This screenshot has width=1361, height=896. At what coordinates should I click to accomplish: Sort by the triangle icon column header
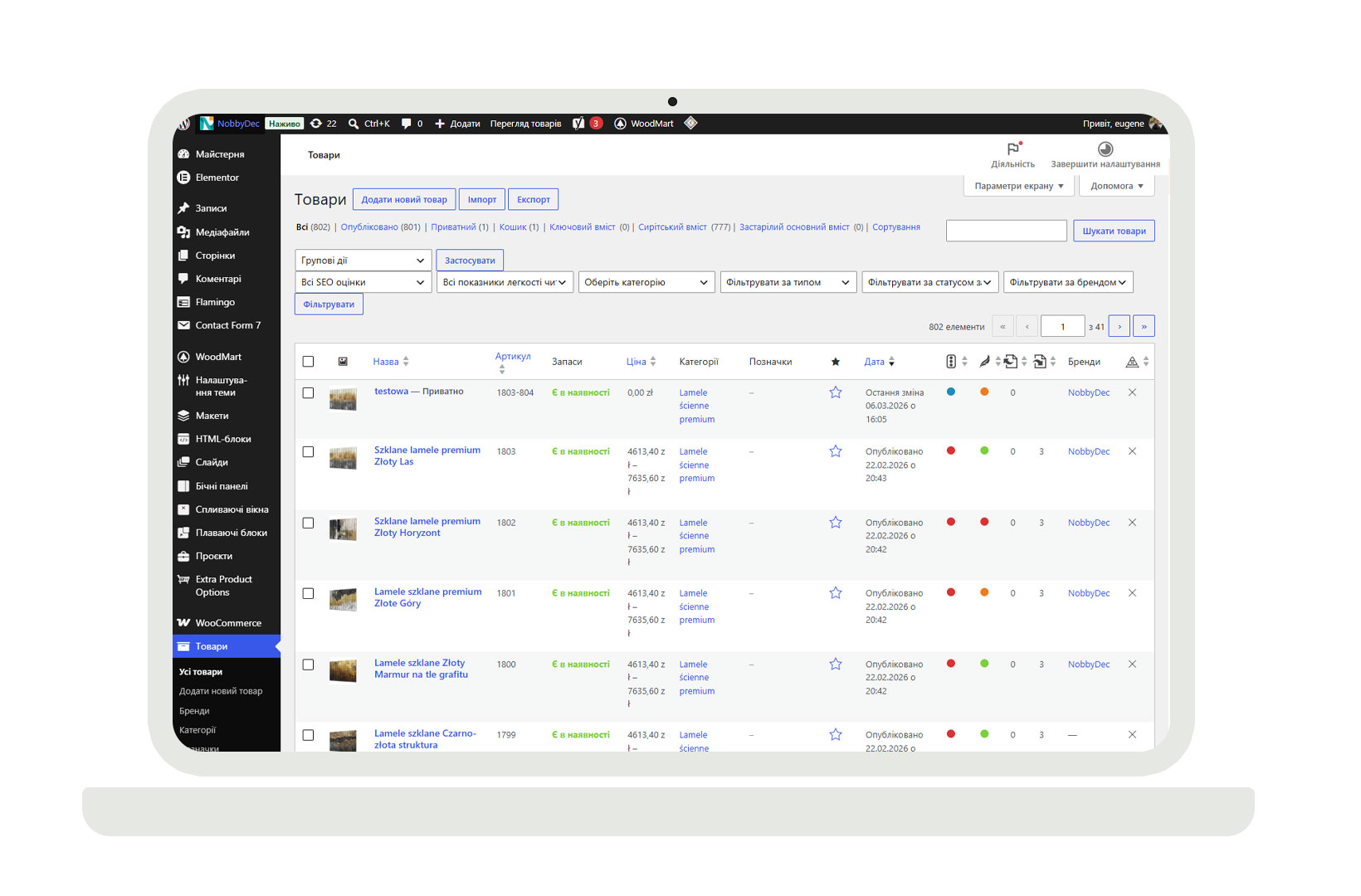[1132, 362]
